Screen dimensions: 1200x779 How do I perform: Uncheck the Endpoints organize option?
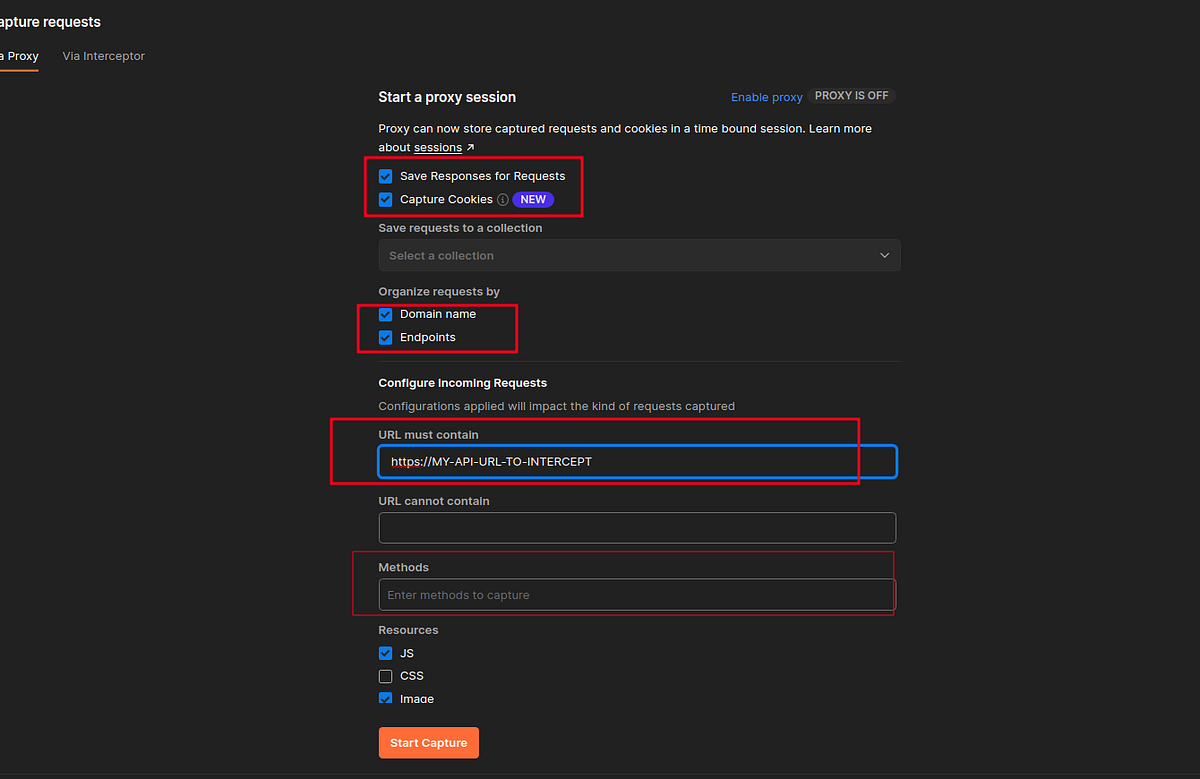[385, 337]
